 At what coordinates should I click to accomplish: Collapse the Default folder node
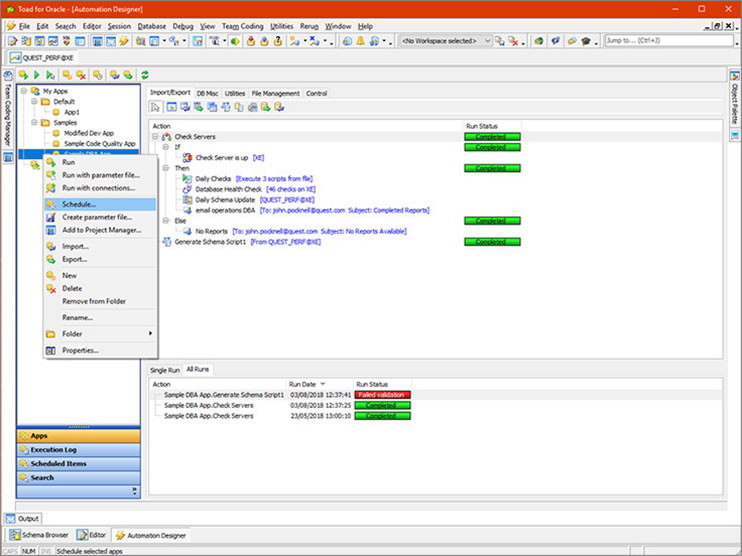point(34,101)
